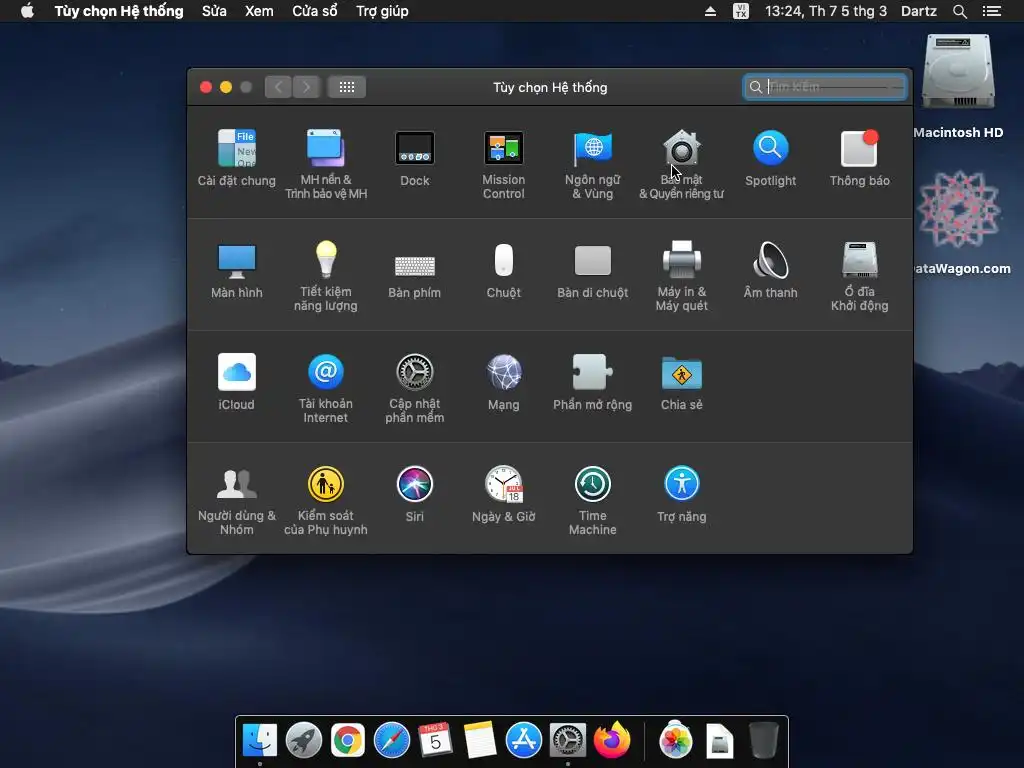Open the Sửa menu

click(214, 11)
